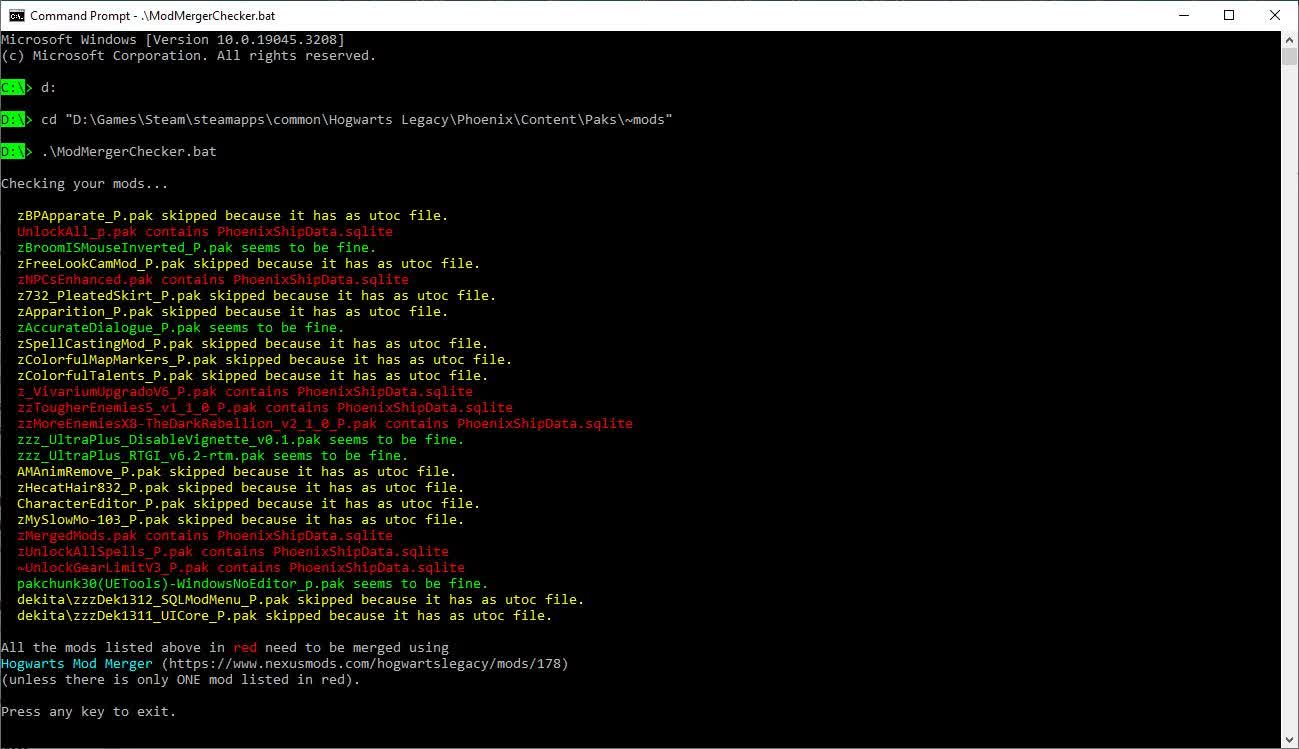Click the zSpellCastingMod_P.pak line

253,344
